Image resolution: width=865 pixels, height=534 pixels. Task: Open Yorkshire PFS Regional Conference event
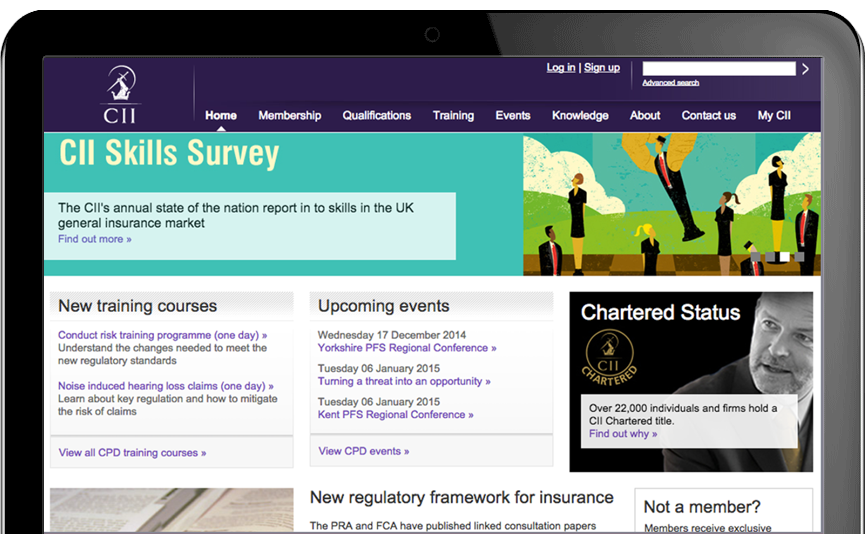tap(406, 348)
